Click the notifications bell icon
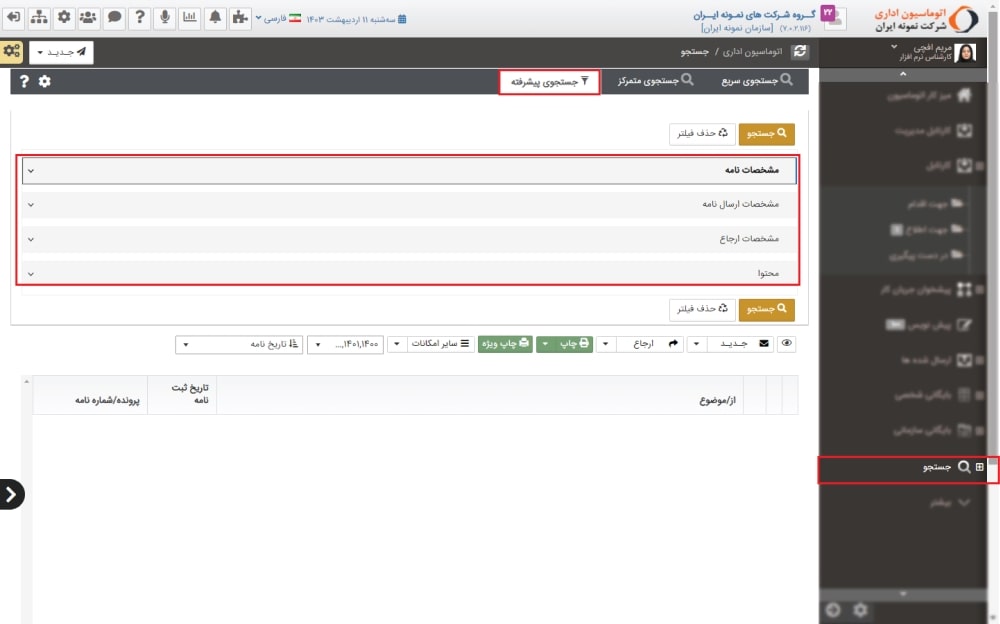 [x=215, y=18]
